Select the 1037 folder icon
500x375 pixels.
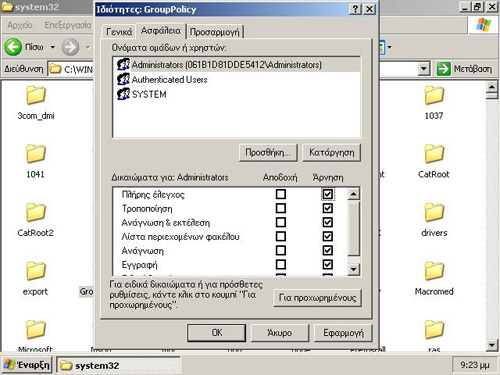[434, 95]
